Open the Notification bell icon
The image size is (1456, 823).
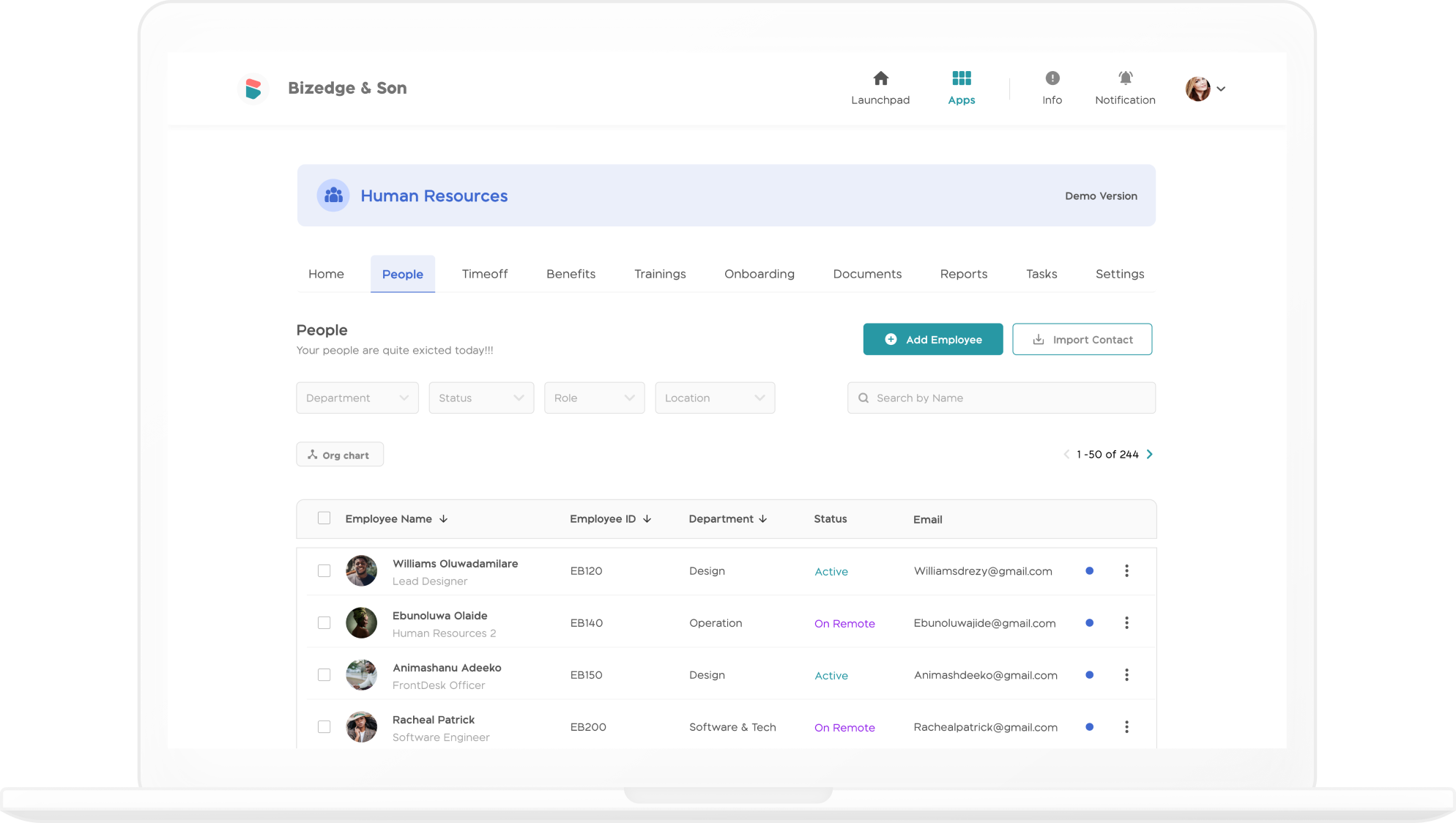(1125, 78)
